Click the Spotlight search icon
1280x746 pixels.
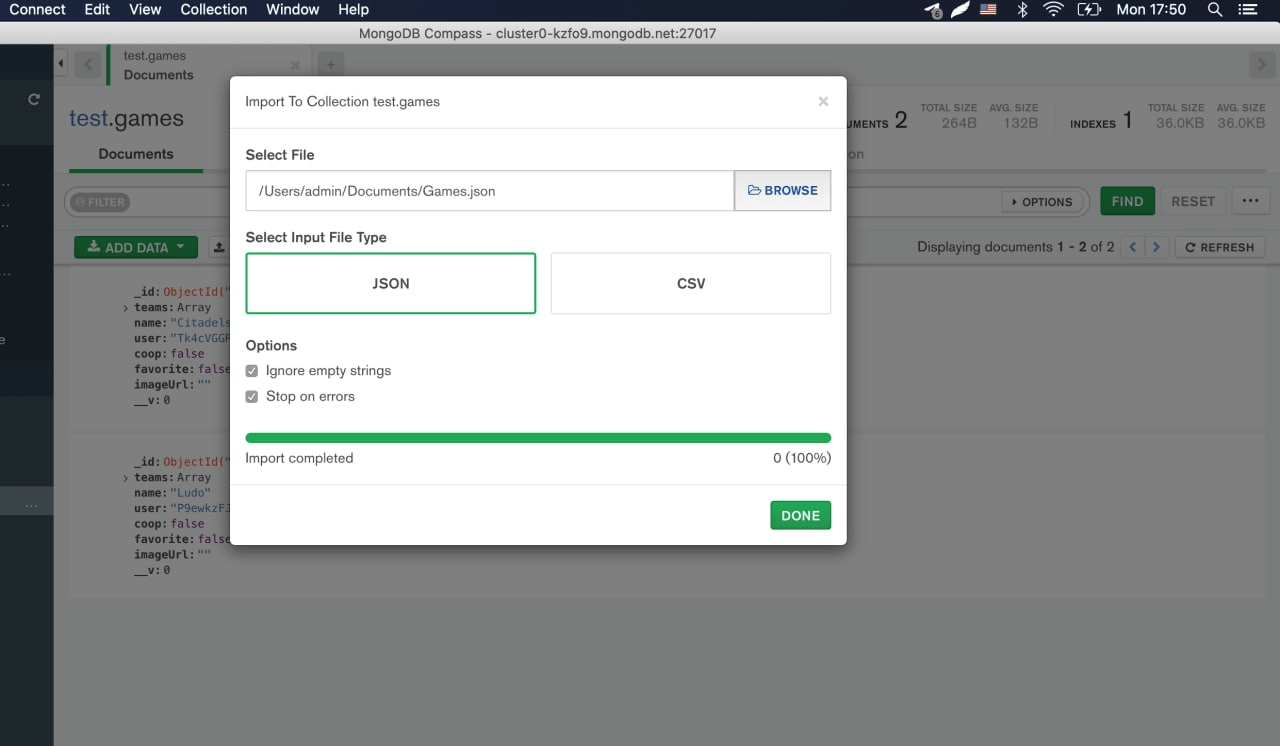[1215, 10]
